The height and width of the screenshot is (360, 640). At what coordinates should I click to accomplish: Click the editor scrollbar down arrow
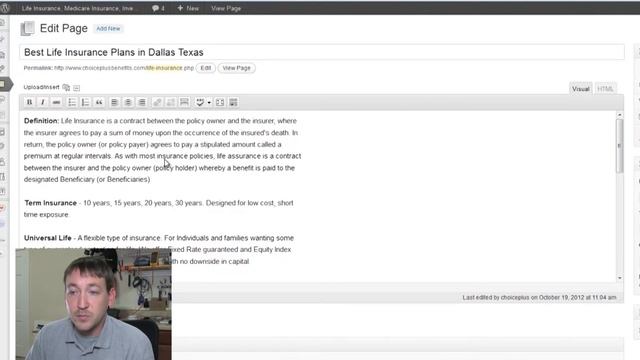pos(620,278)
